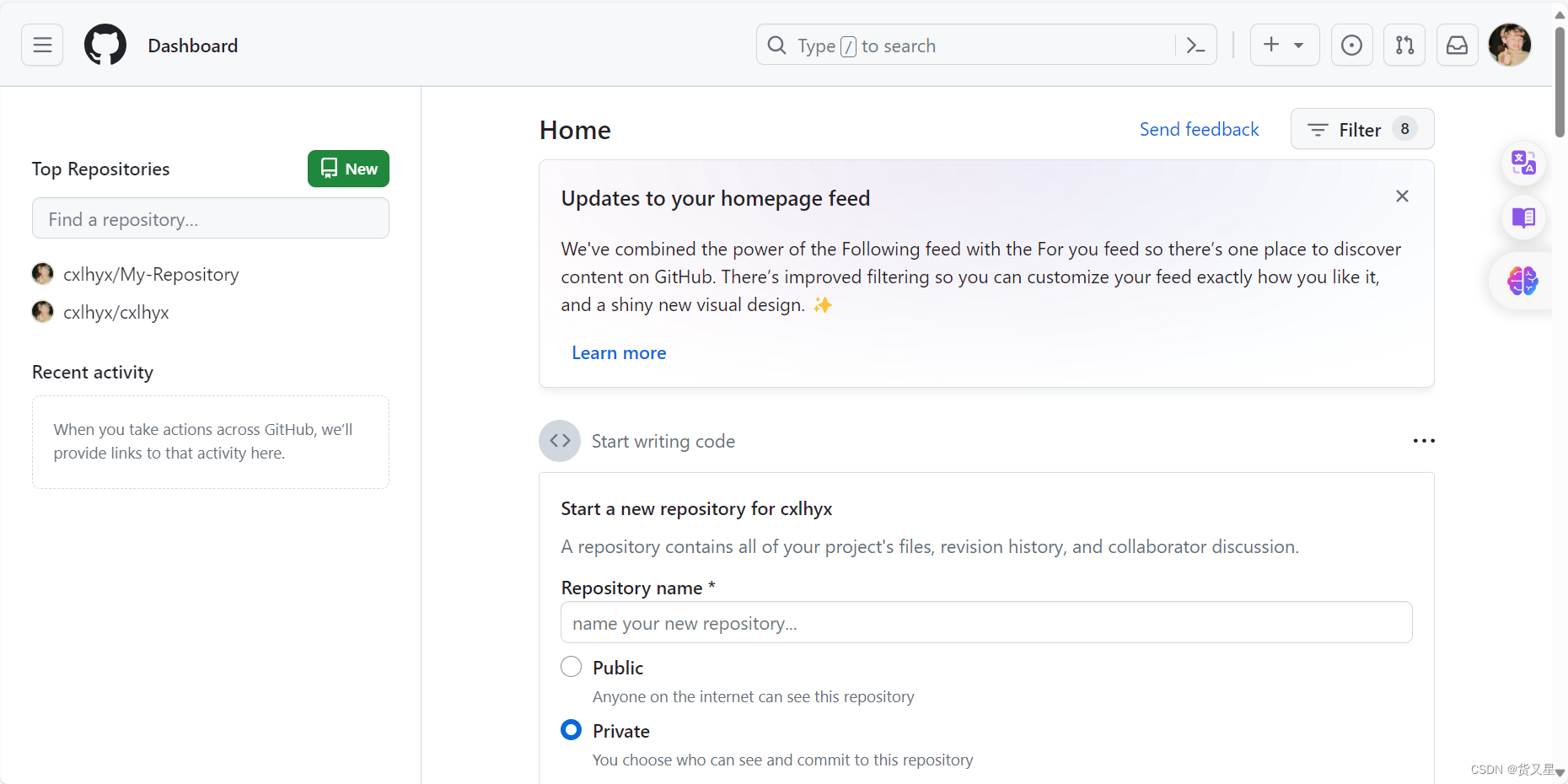1568x784 pixels.
Task: Focus the Find a repository field
Action: click(211, 218)
